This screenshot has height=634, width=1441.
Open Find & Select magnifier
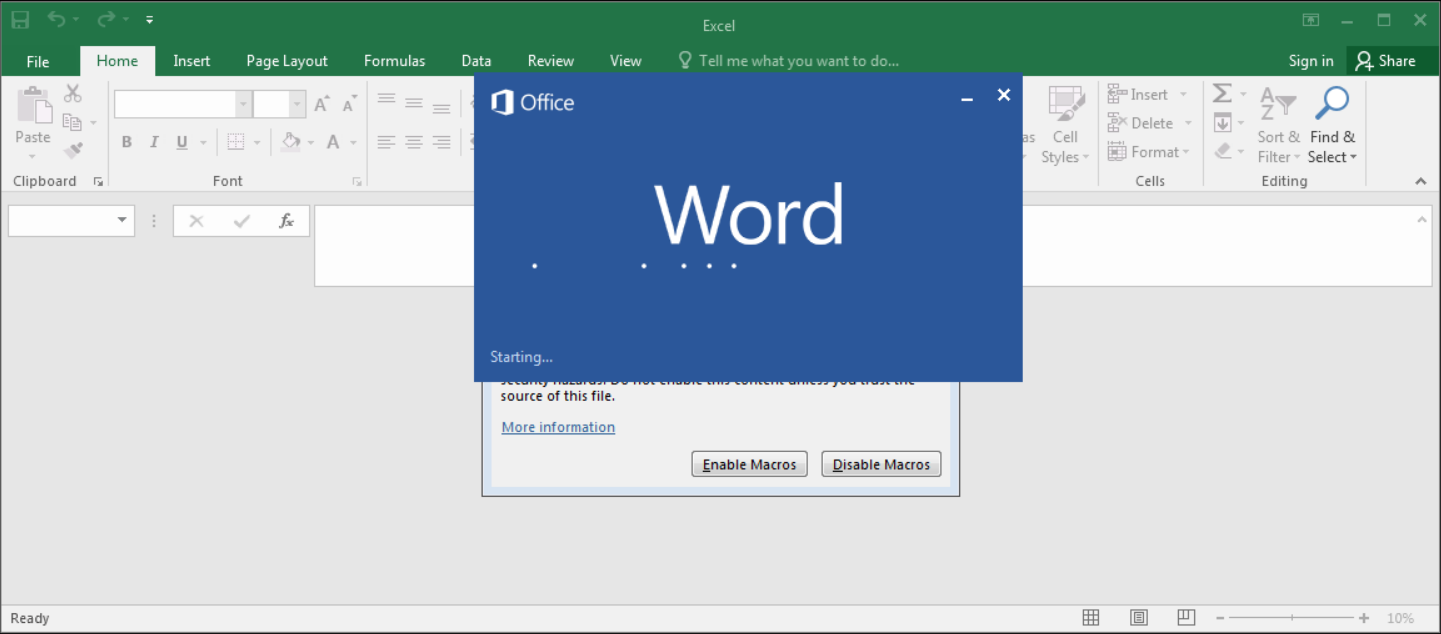1332,103
